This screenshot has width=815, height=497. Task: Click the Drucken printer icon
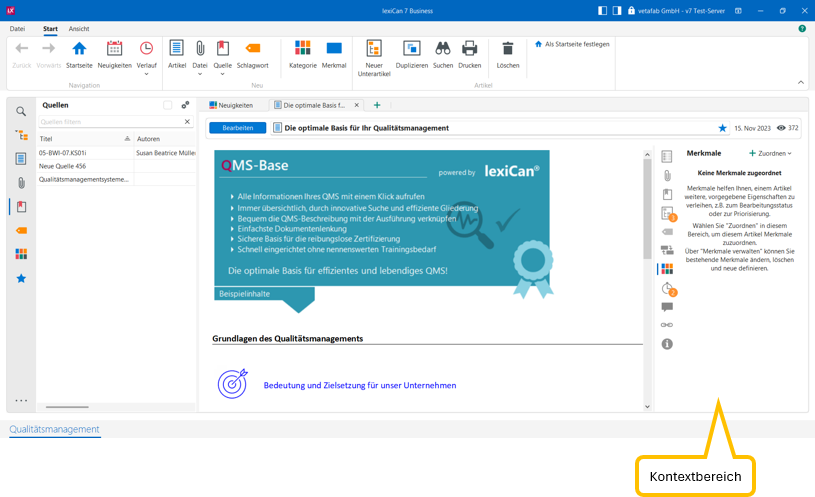[469, 49]
